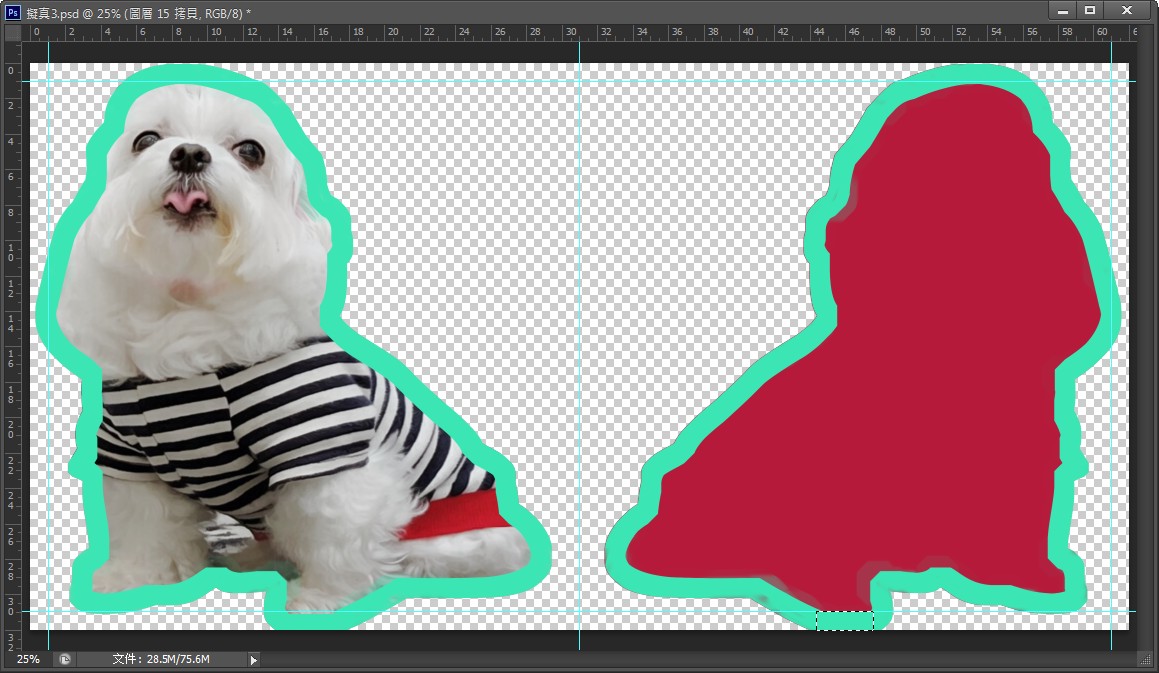
Task: Click the Photoshop Ps icon in title bar
Action: click(x=13, y=11)
